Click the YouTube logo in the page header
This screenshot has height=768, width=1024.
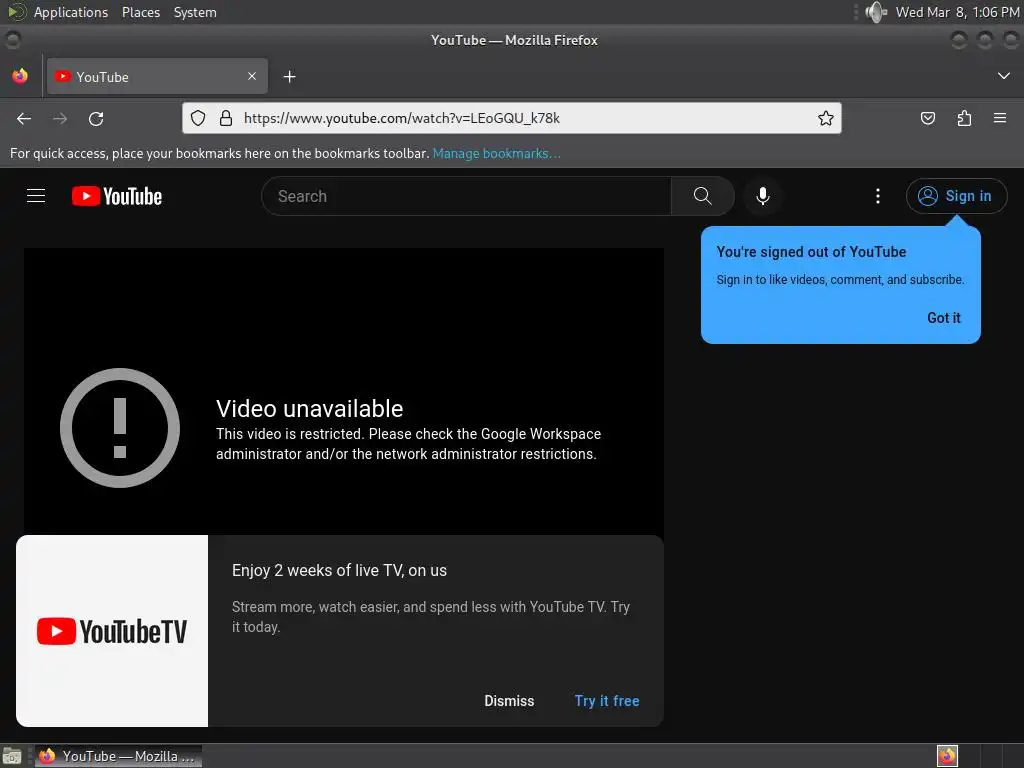[117, 196]
